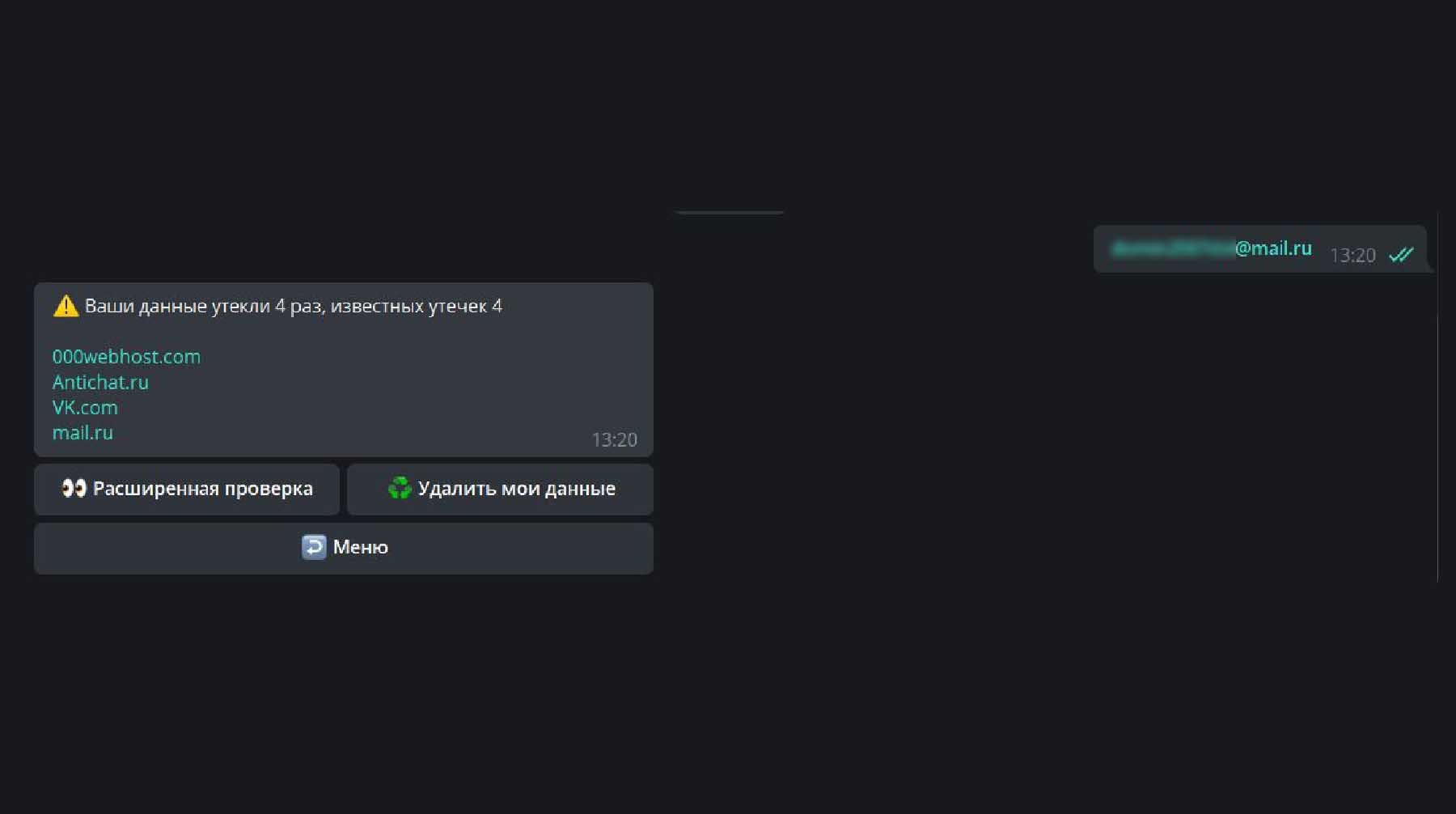Screen dimensions: 1456x814
Task: Click the chat scrollbar on right edge
Action: [x=1437, y=396]
